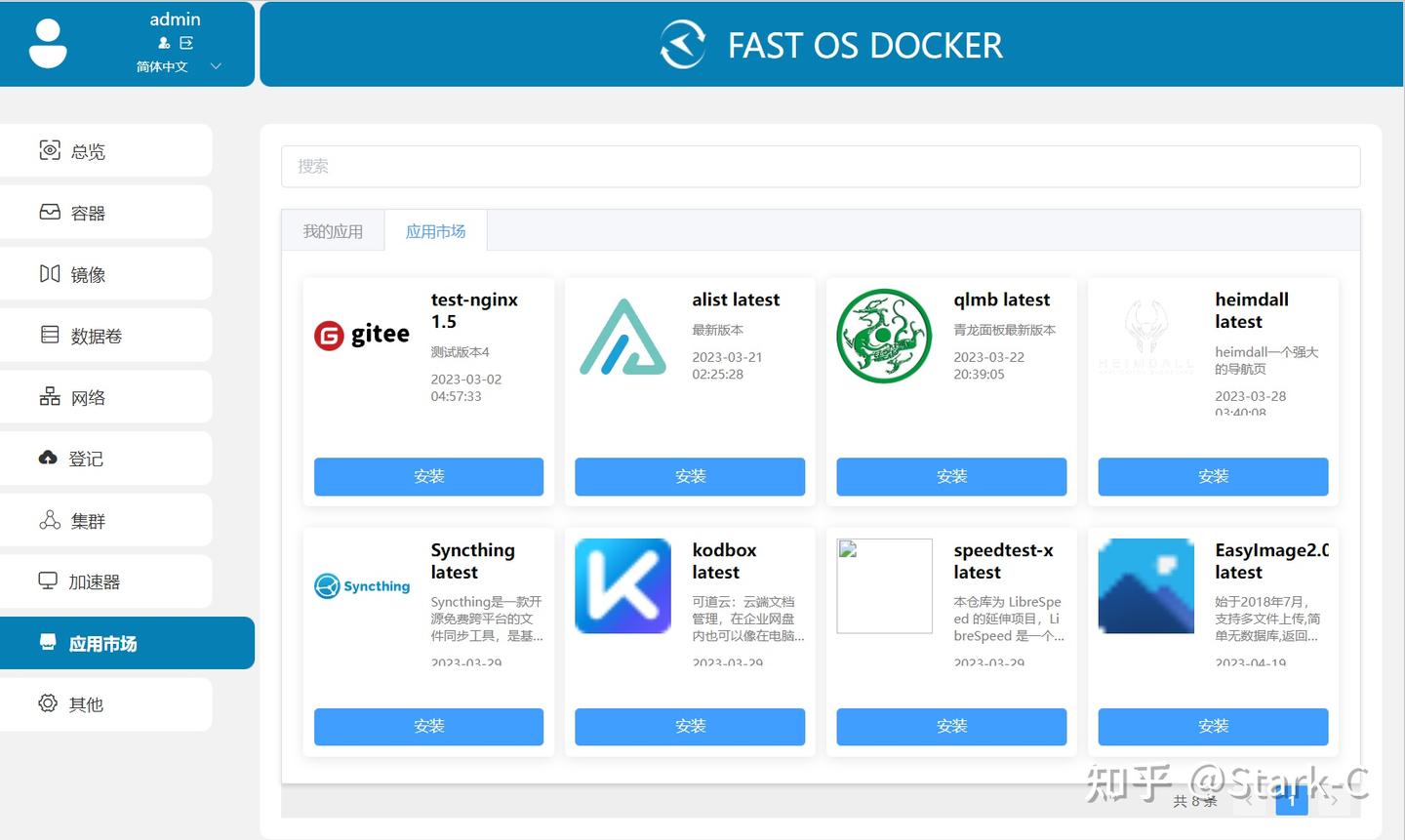Install Syncthing latest

[429, 726]
